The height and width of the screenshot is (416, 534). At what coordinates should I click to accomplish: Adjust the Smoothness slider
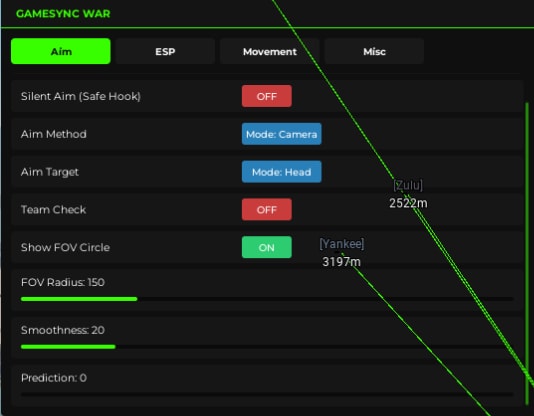tap(267, 347)
